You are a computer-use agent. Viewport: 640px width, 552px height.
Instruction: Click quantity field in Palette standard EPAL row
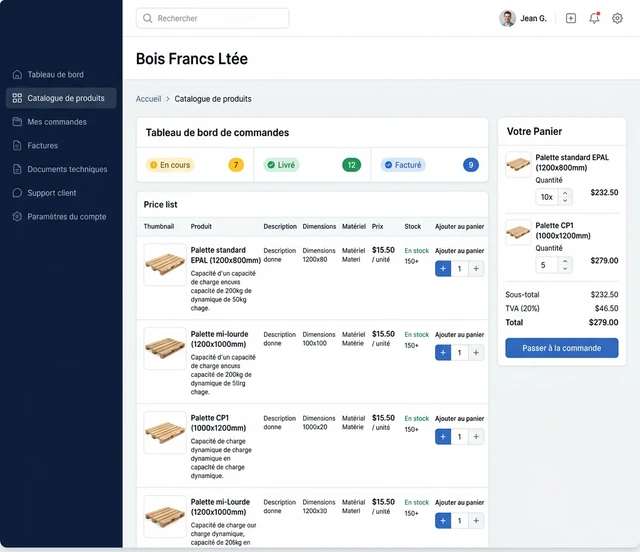(x=460, y=269)
